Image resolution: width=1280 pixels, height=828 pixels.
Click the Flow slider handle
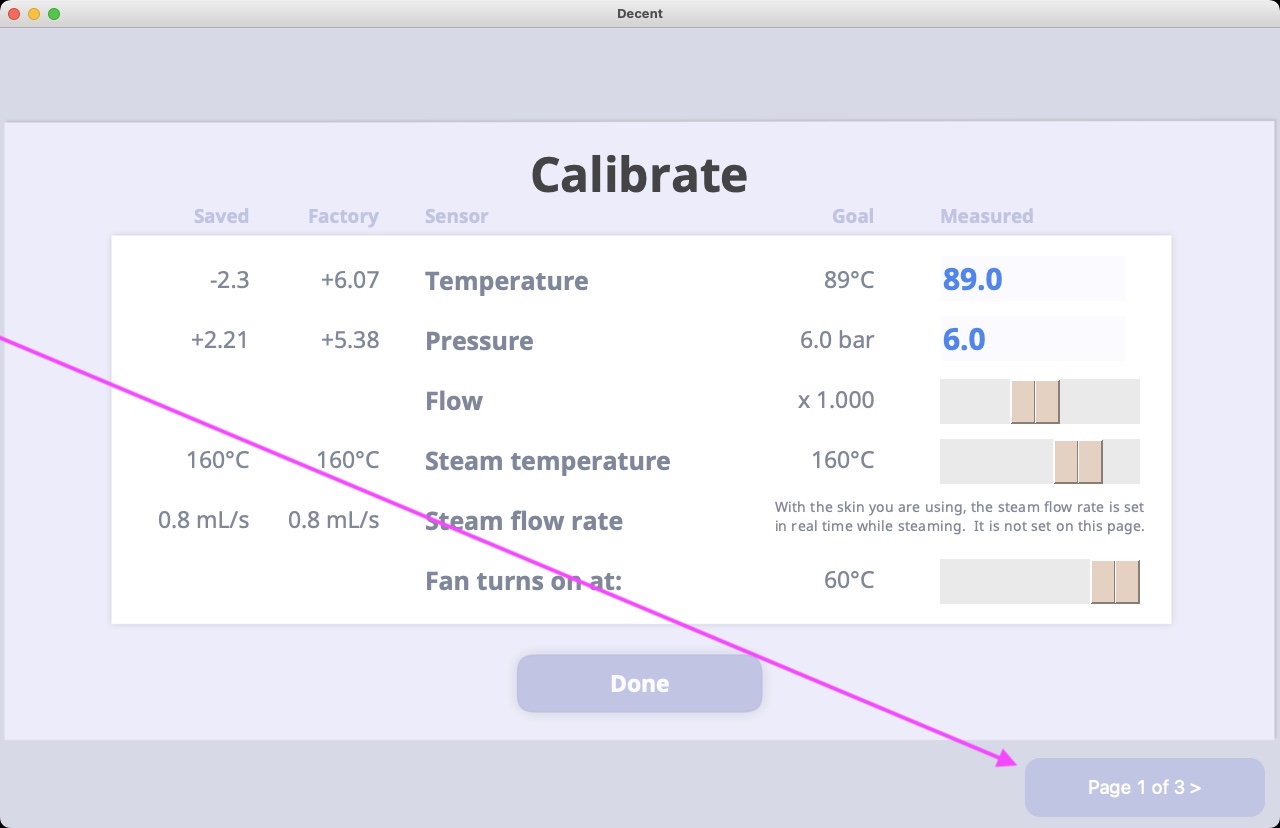click(1035, 401)
